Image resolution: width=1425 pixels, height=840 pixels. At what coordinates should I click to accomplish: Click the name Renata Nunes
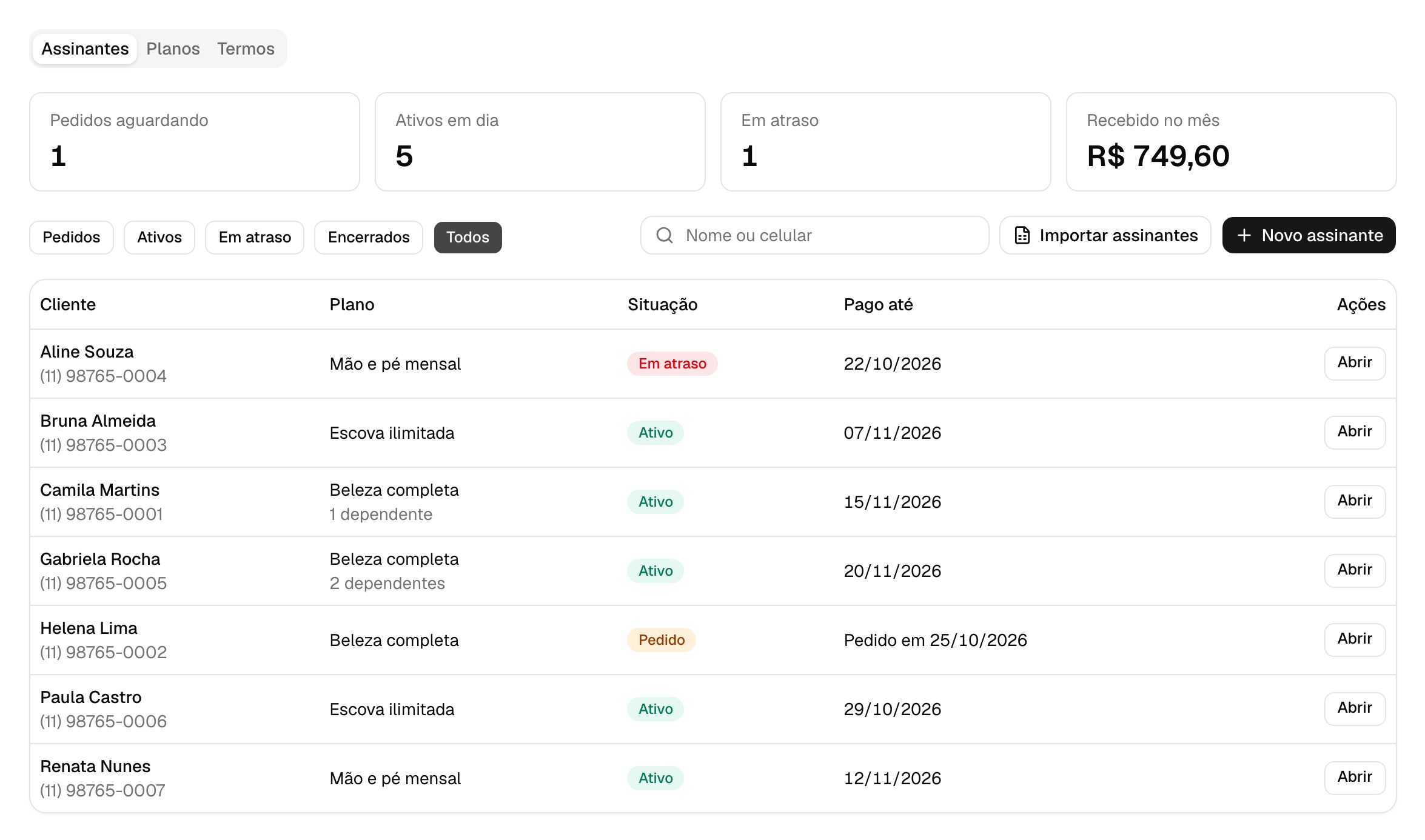point(95,766)
